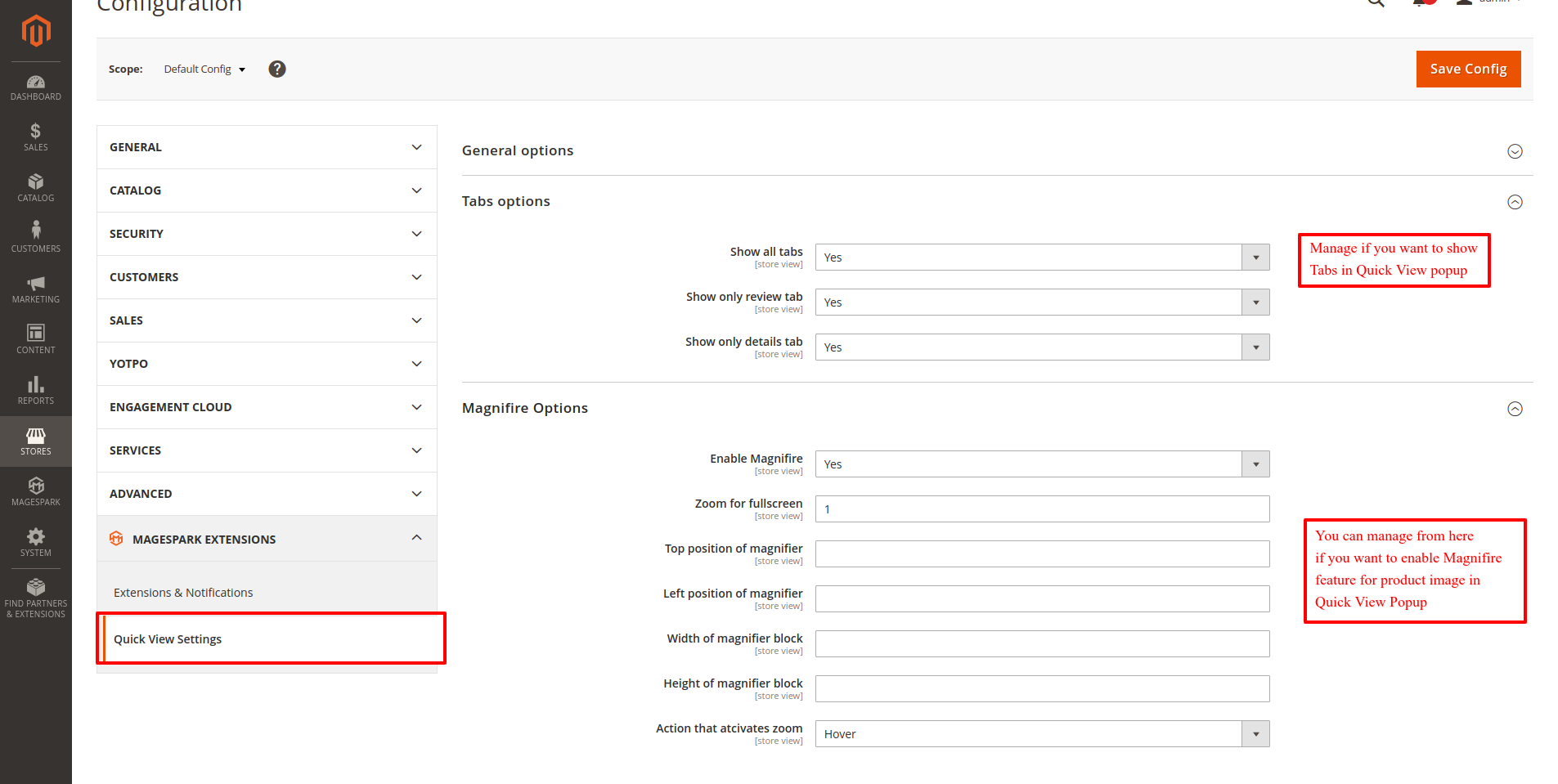1558x784 pixels.
Task: Open the Catalog sidebar menu
Action: [x=36, y=188]
